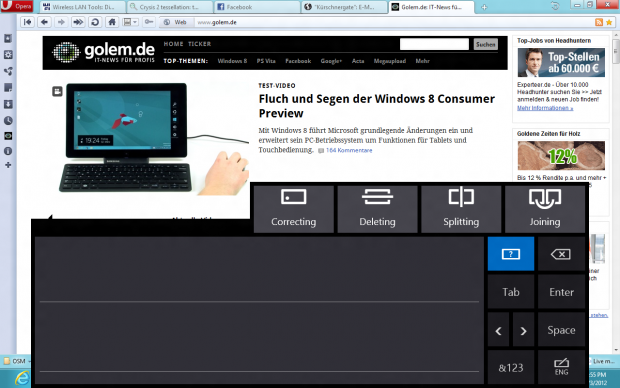
Task: Bookmark page with star icon
Action: 609,22
